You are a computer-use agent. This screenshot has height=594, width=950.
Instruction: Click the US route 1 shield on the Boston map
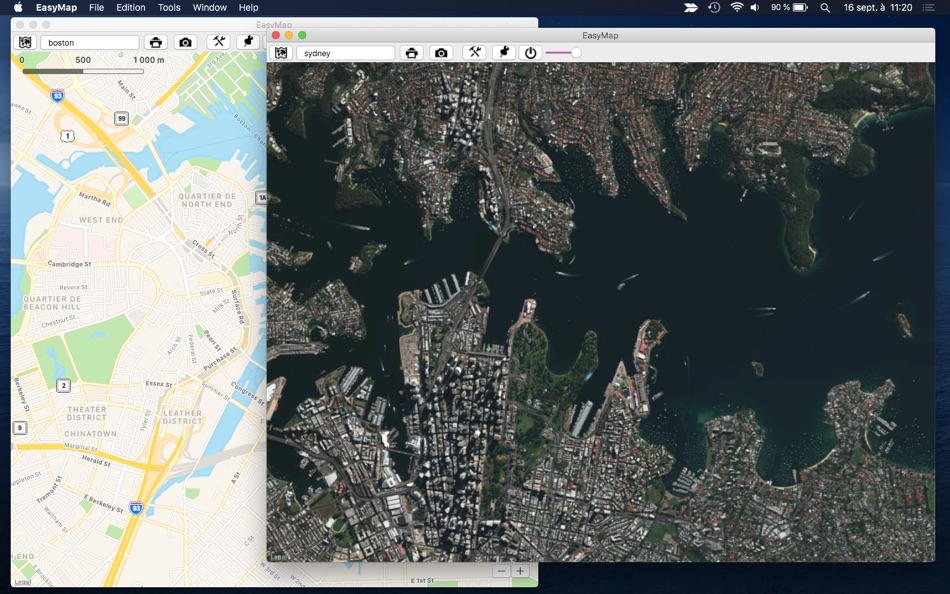pos(67,136)
